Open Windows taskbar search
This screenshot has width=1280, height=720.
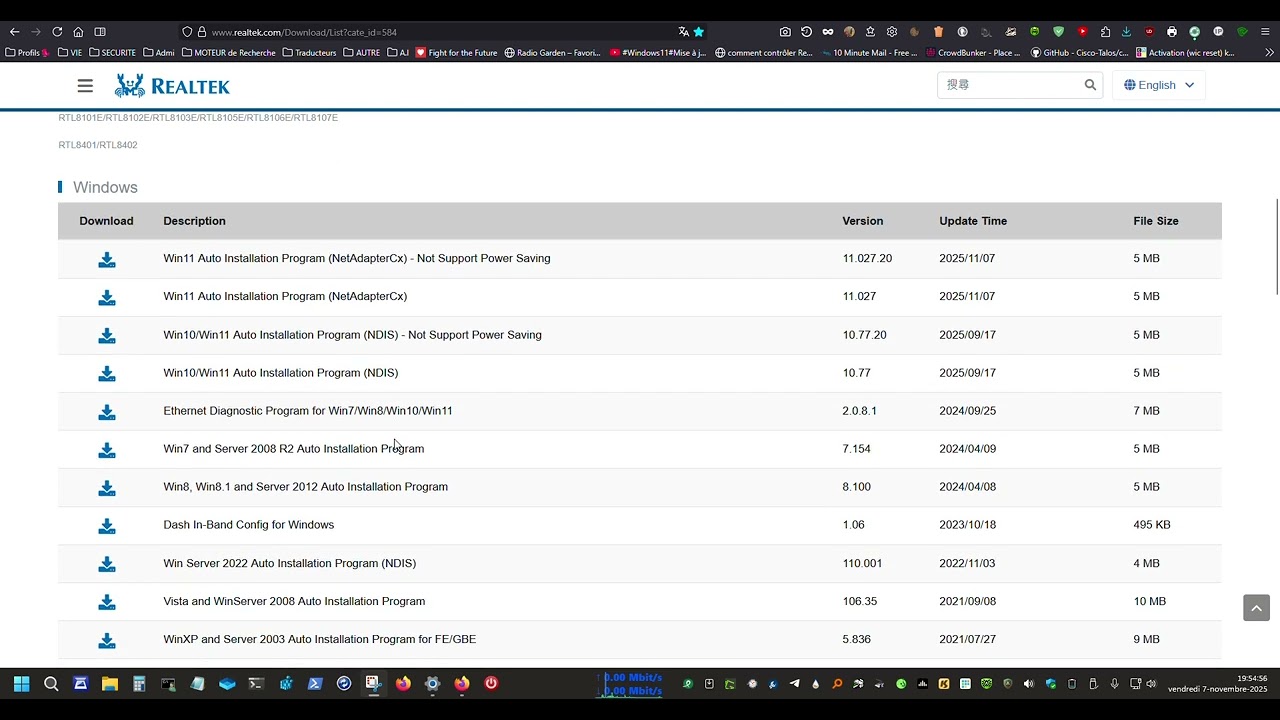coord(51,684)
